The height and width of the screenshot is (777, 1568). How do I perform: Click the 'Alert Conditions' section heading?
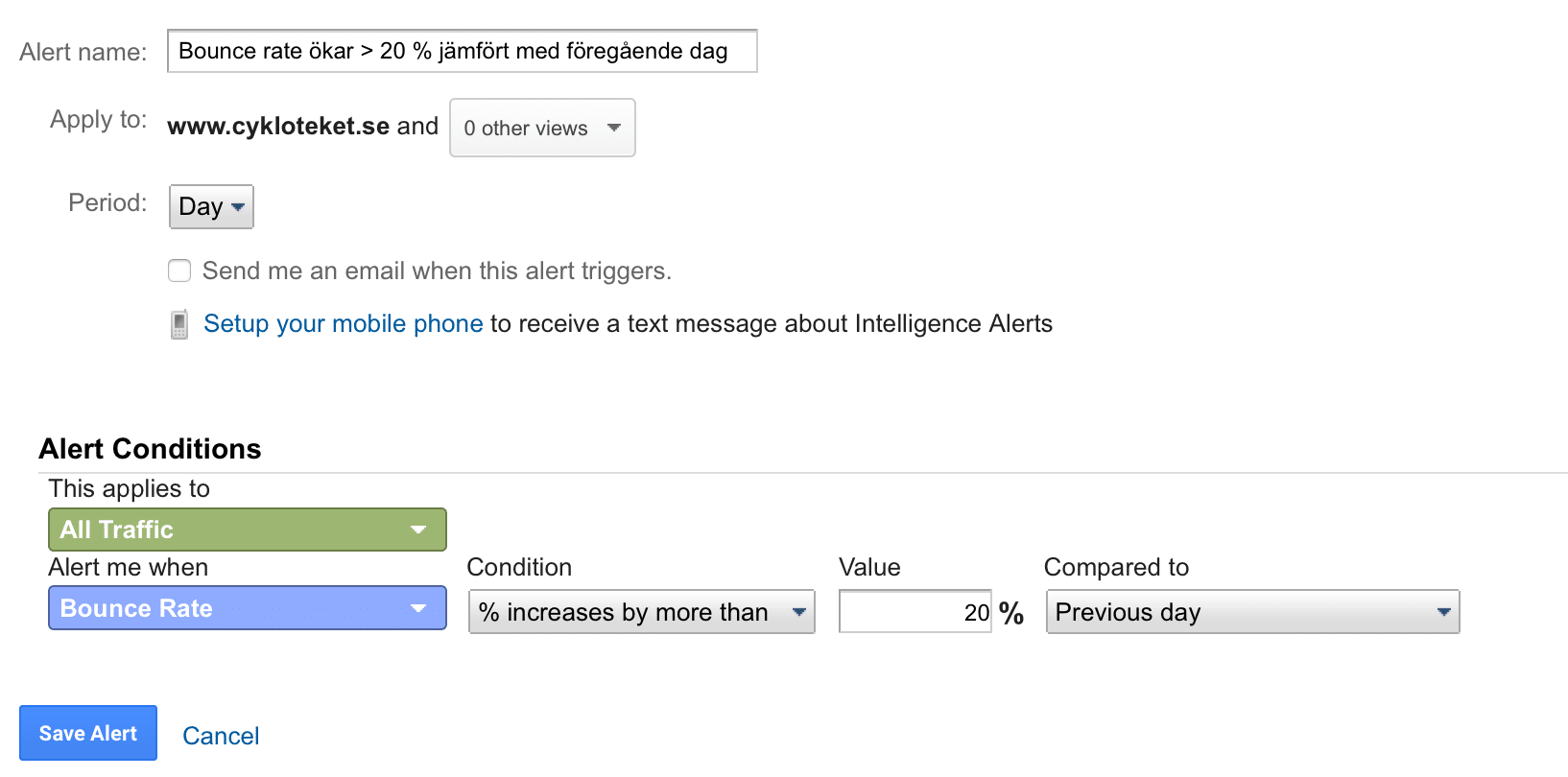[150, 449]
